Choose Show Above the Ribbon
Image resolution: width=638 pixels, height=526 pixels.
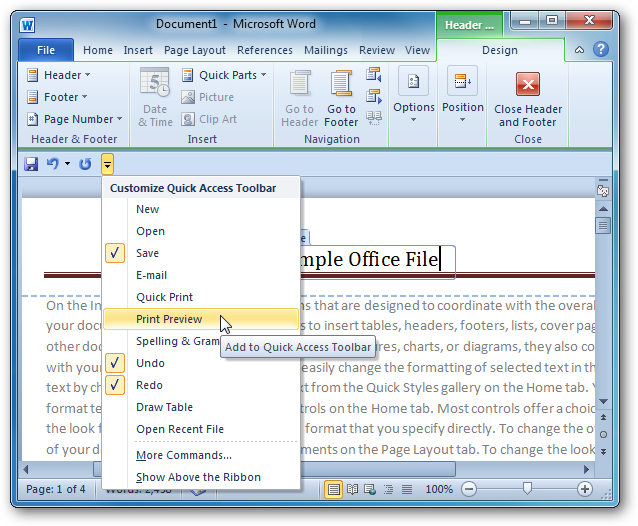tap(201, 477)
